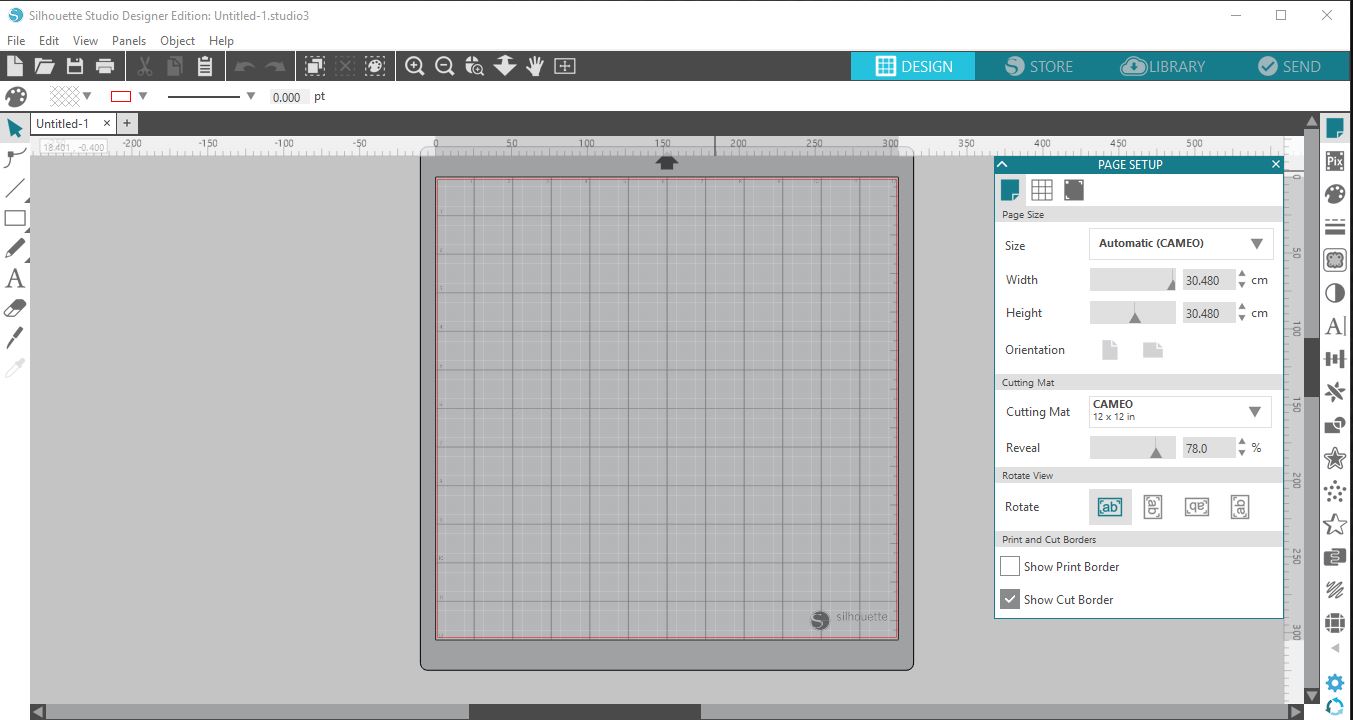This screenshot has width=1353, height=720.
Task: Adjust the page Height slider
Action: coord(1133,313)
